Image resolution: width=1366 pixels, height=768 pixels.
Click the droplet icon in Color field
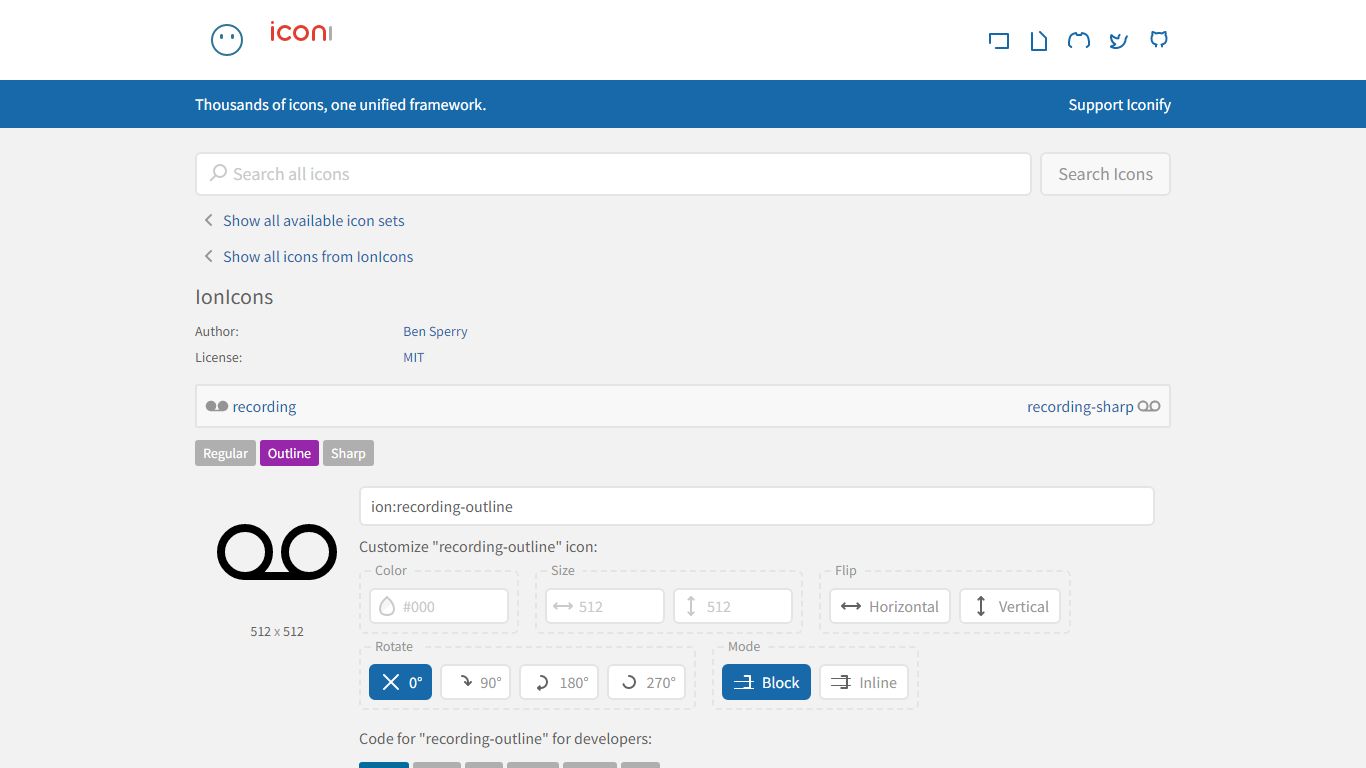pyautogui.click(x=387, y=606)
